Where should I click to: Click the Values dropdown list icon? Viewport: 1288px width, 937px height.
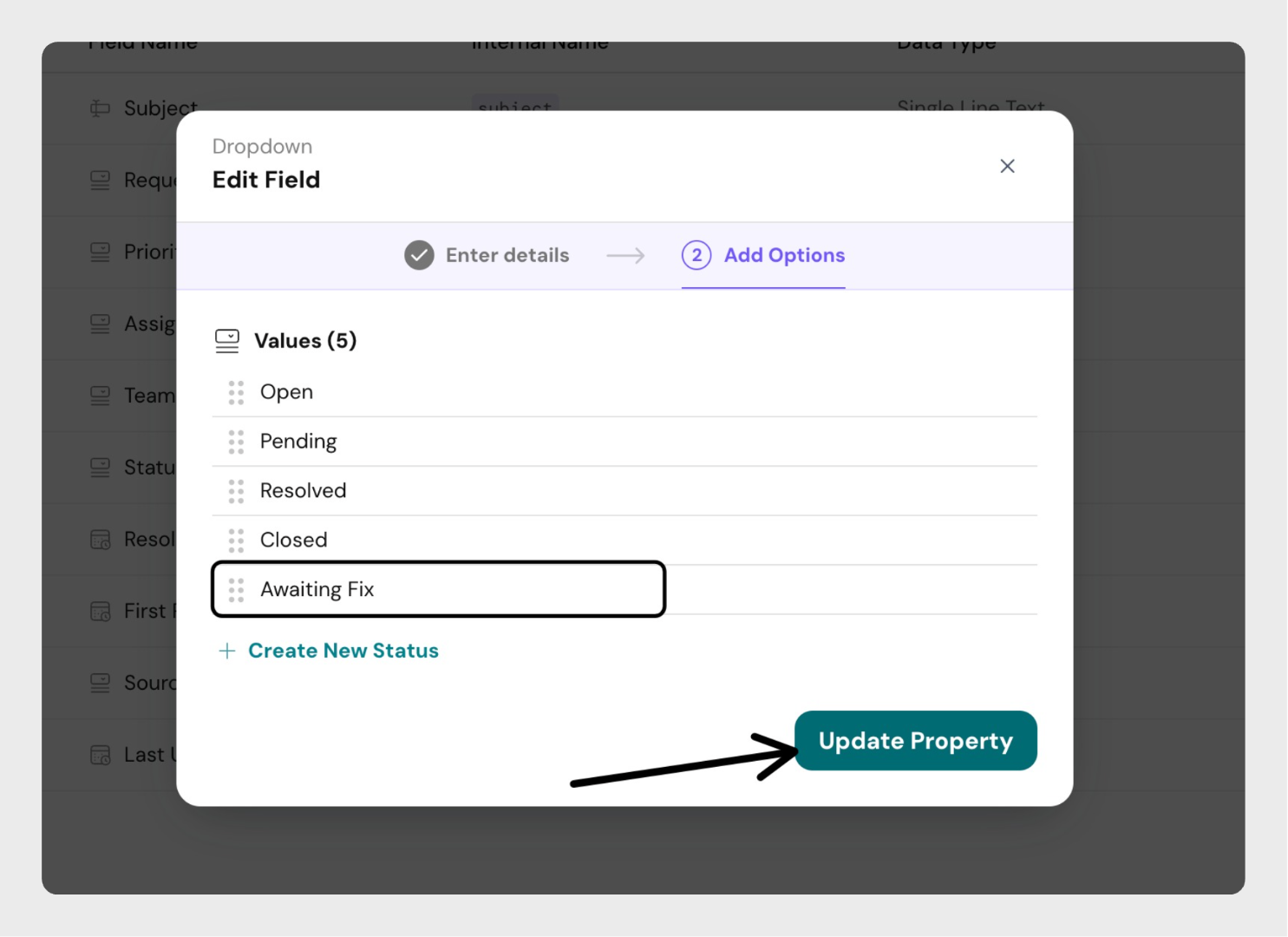point(227,341)
